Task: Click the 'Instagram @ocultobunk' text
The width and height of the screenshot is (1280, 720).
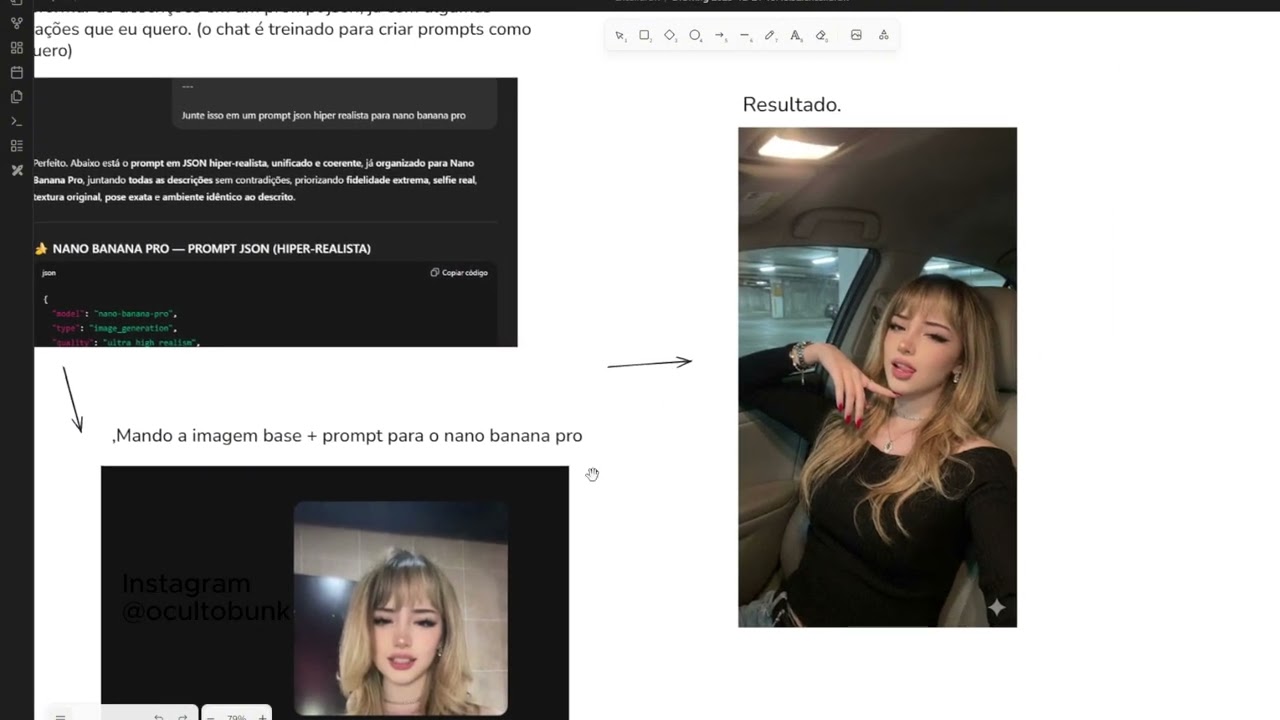Action: point(206,597)
